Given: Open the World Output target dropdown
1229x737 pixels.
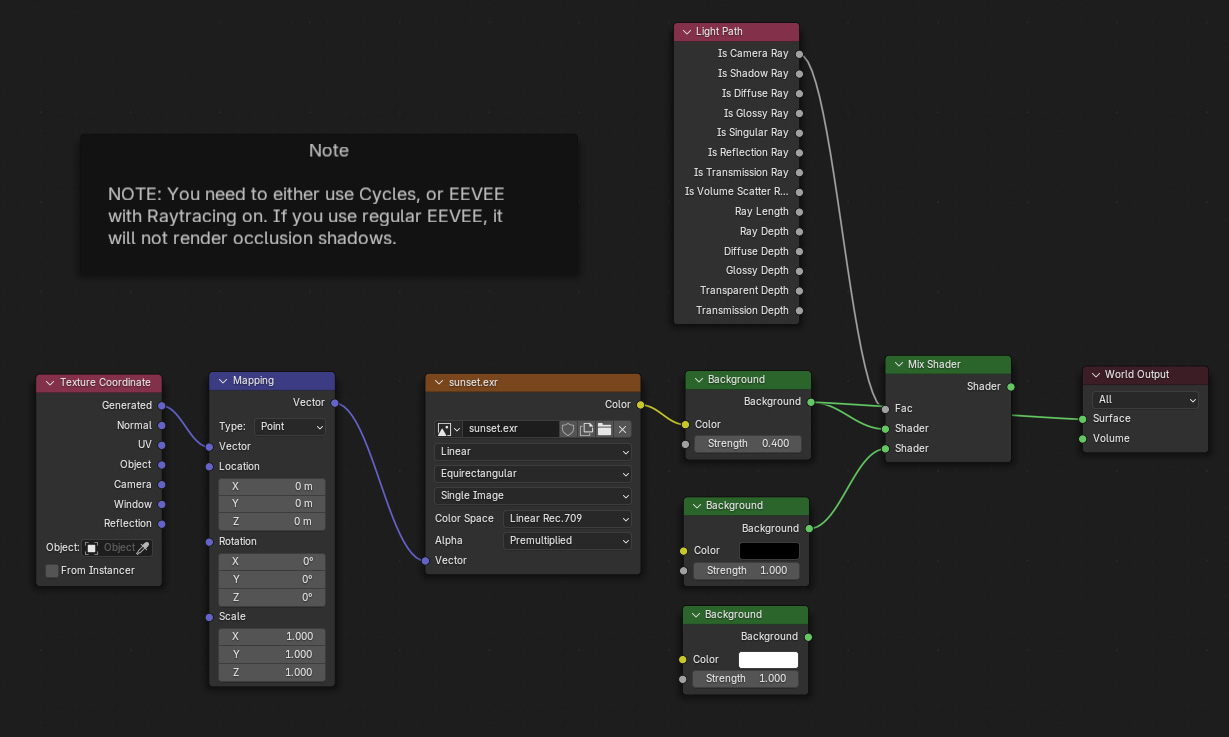Looking at the screenshot, I should point(1145,400).
